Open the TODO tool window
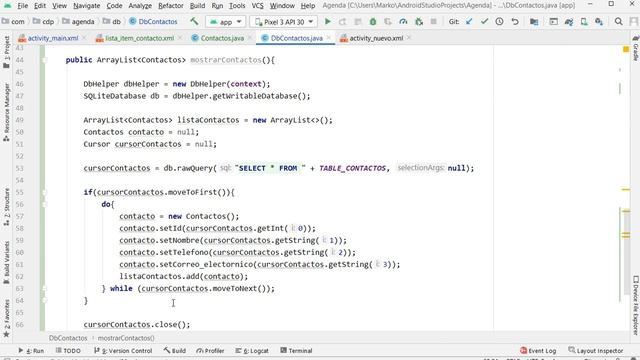The height and width of the screenshot is (360, 640). click(68, 351)
